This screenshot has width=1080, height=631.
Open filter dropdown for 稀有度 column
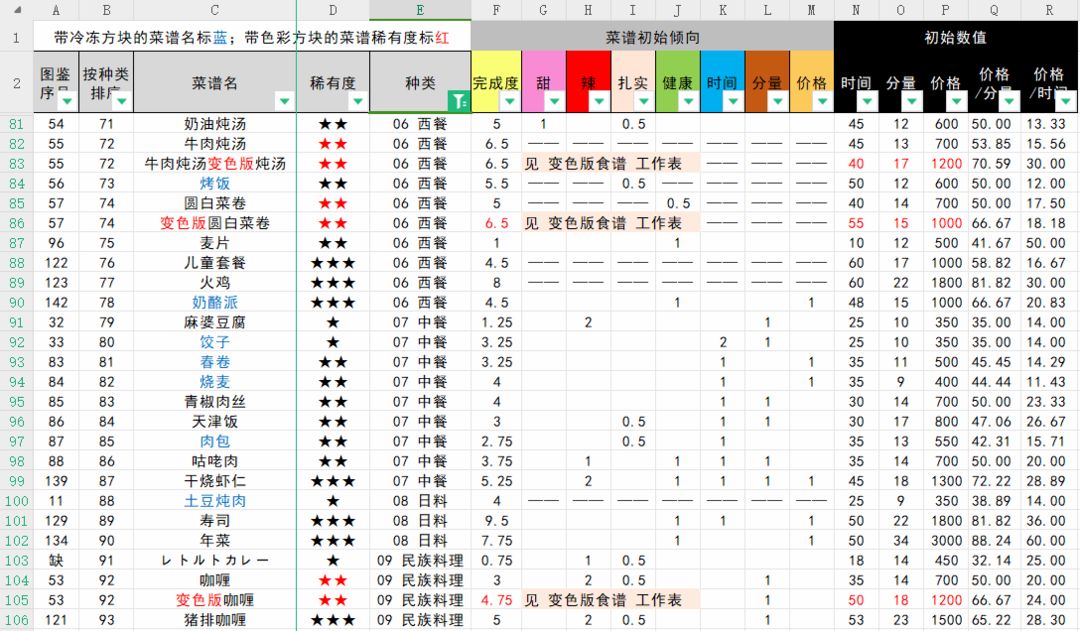pyautogui.click(x=357, y=102)
